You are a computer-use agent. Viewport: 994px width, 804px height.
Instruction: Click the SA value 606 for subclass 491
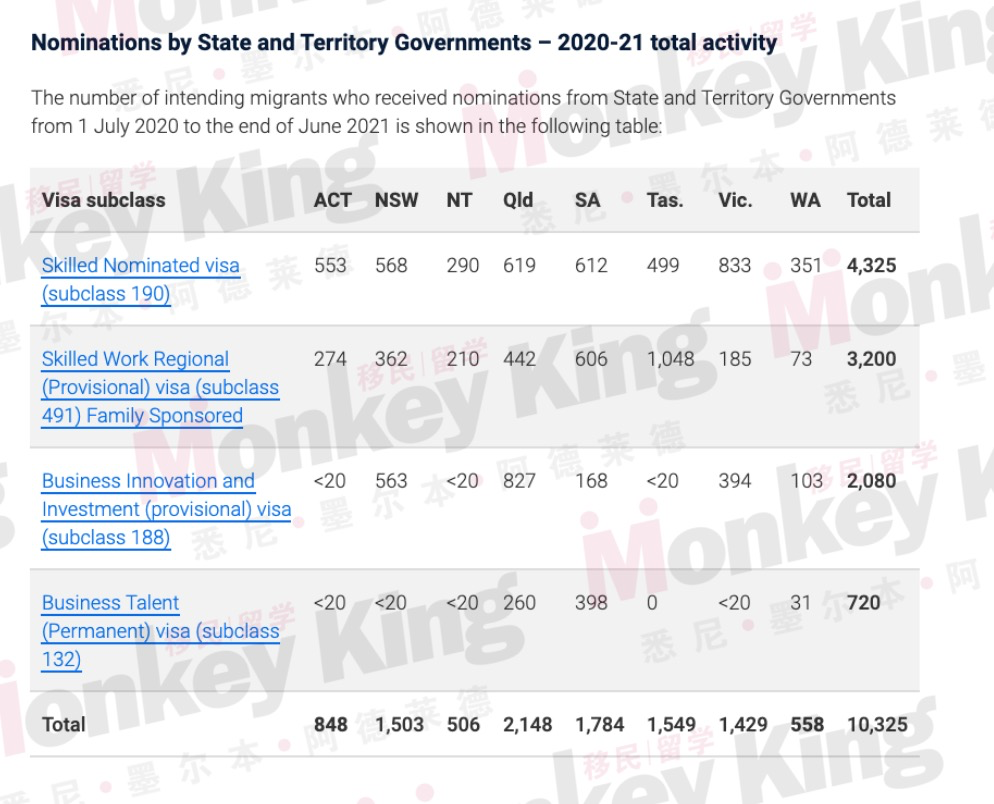[x=591, y=359]
